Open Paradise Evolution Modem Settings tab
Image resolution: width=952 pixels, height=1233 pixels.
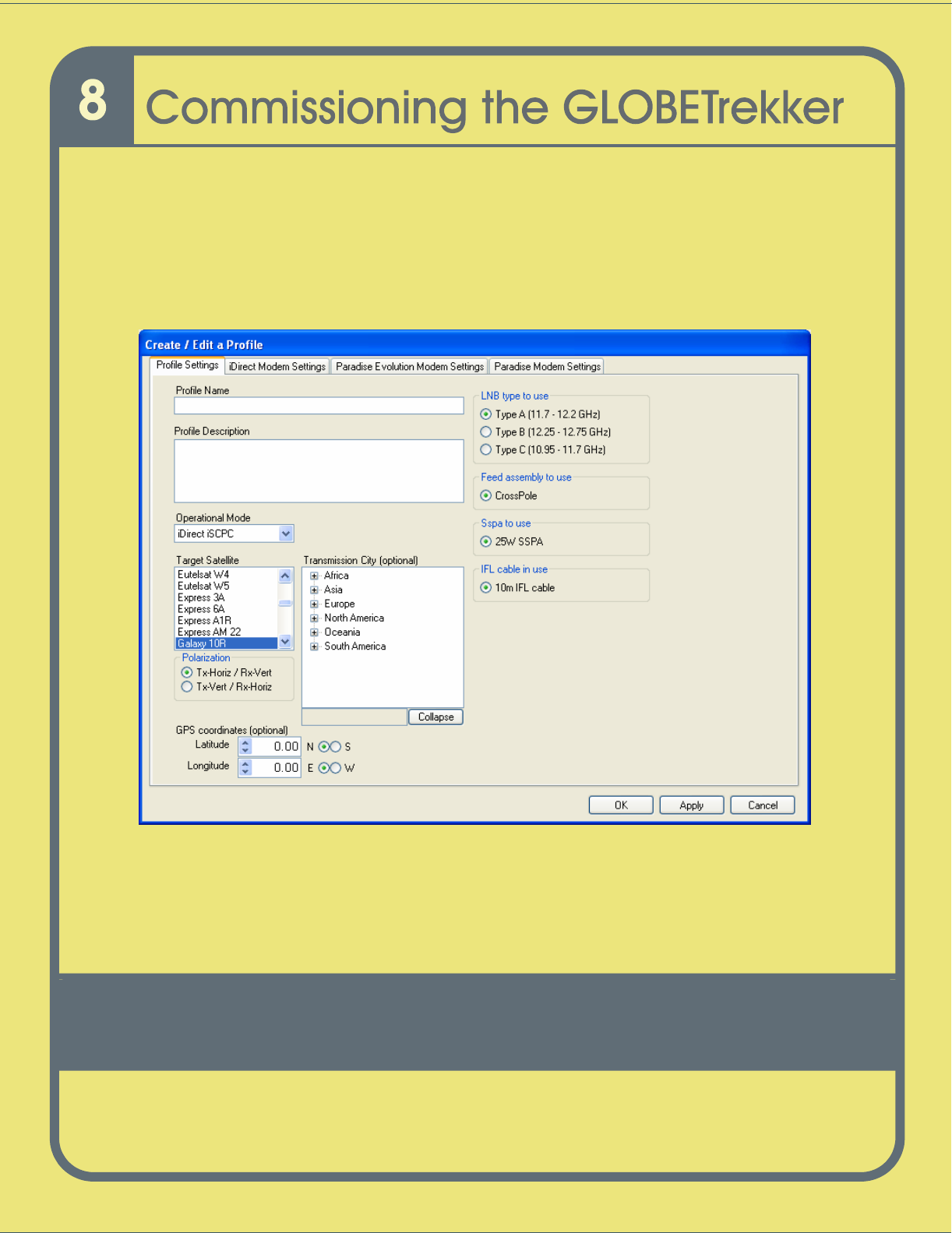click(x=410, y=367)
